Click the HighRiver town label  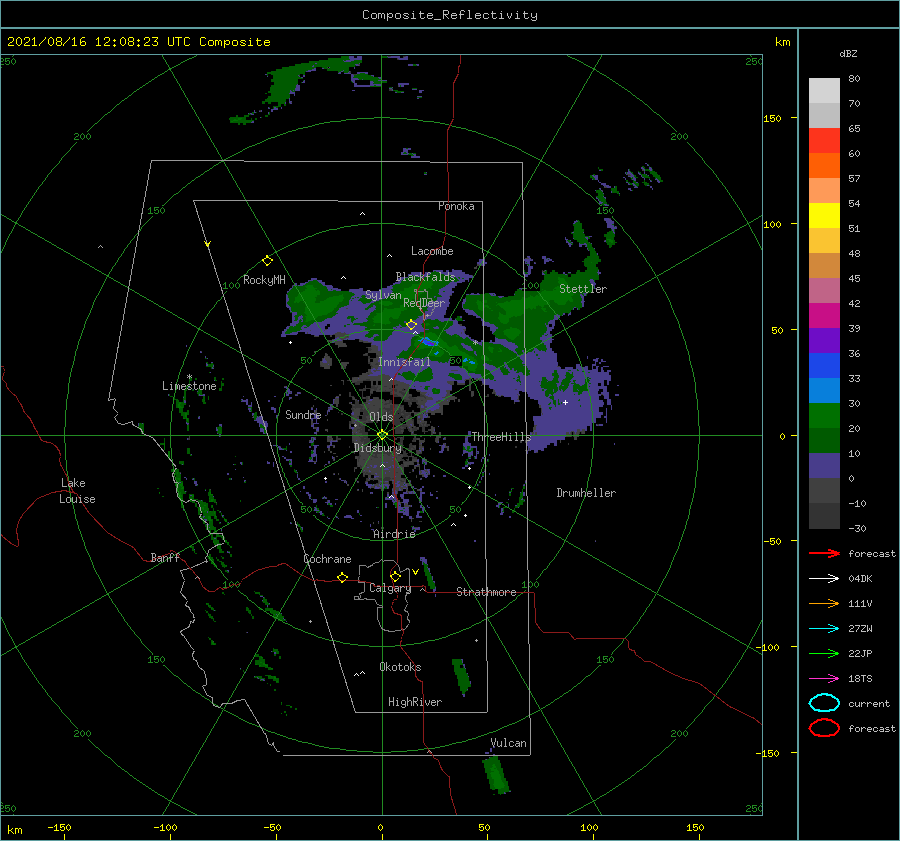(415, 702)
